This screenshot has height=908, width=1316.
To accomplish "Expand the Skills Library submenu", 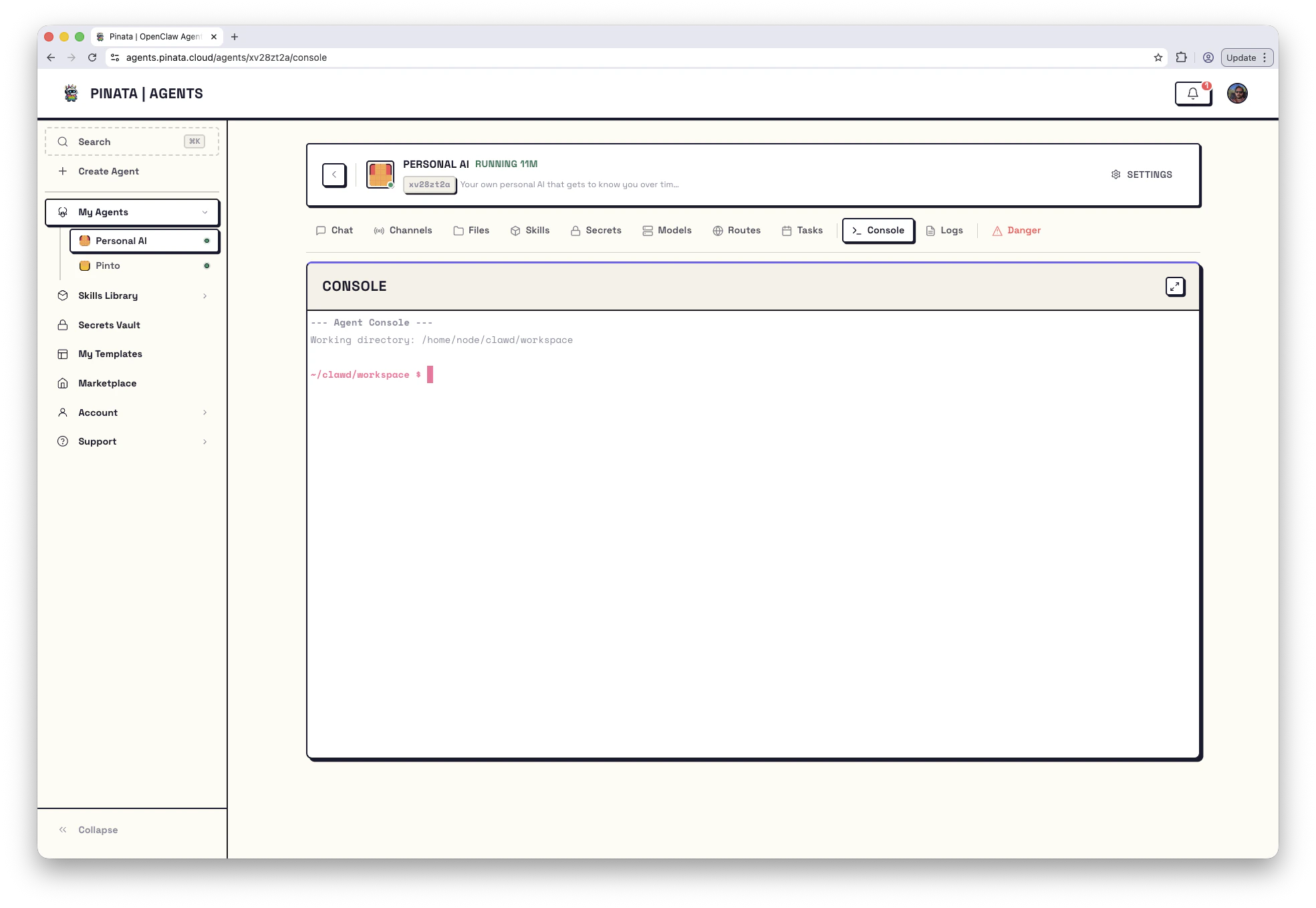I will pos(205,296).
